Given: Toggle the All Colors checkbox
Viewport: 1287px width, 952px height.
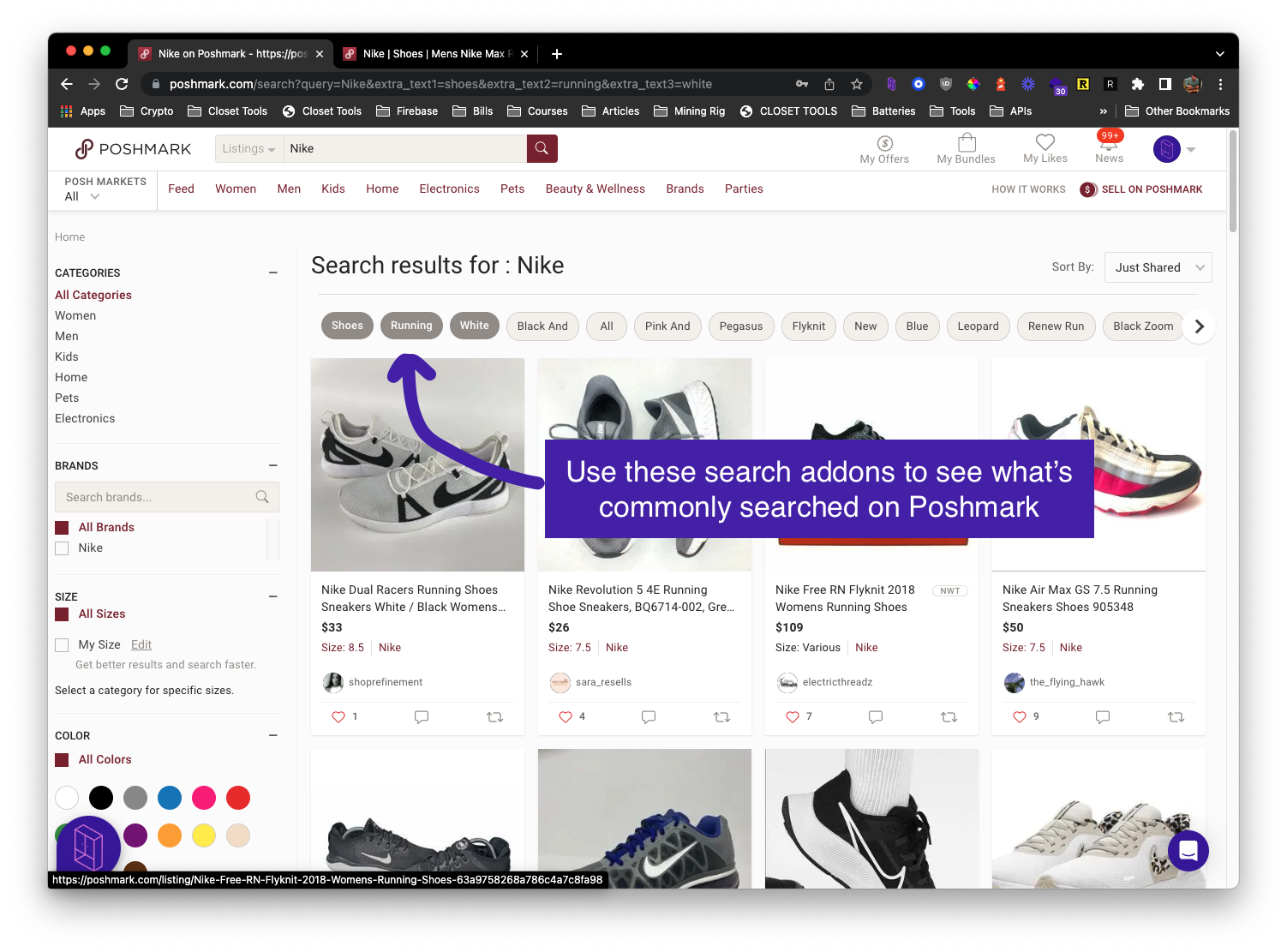Looking at the screenshot, I should [x=62, y=760].
